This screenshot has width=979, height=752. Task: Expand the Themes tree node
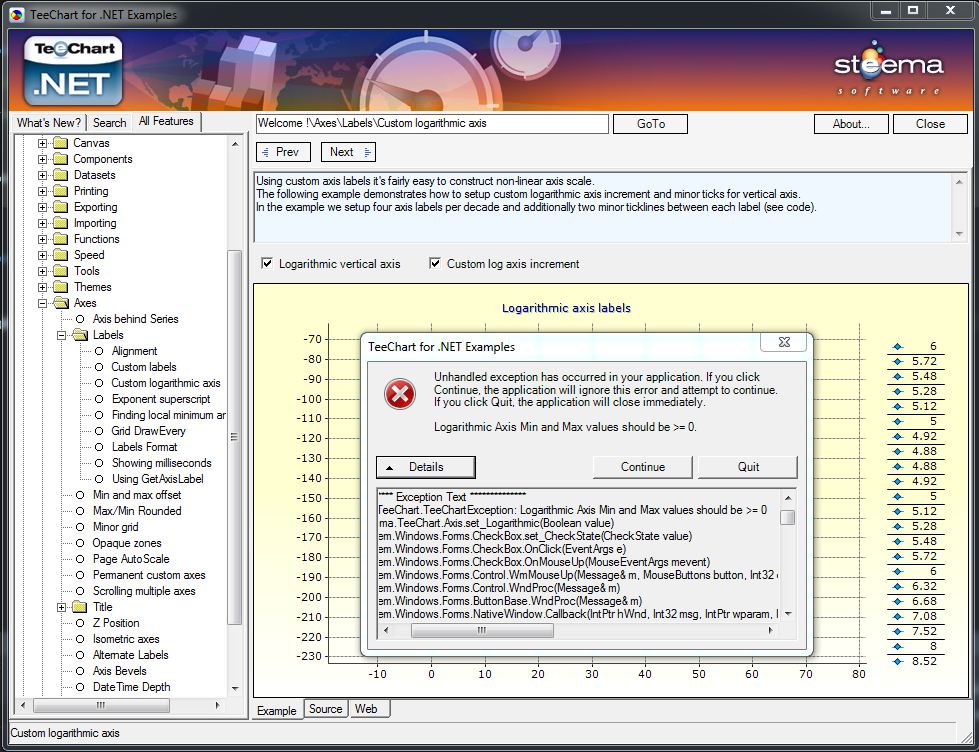42,287
